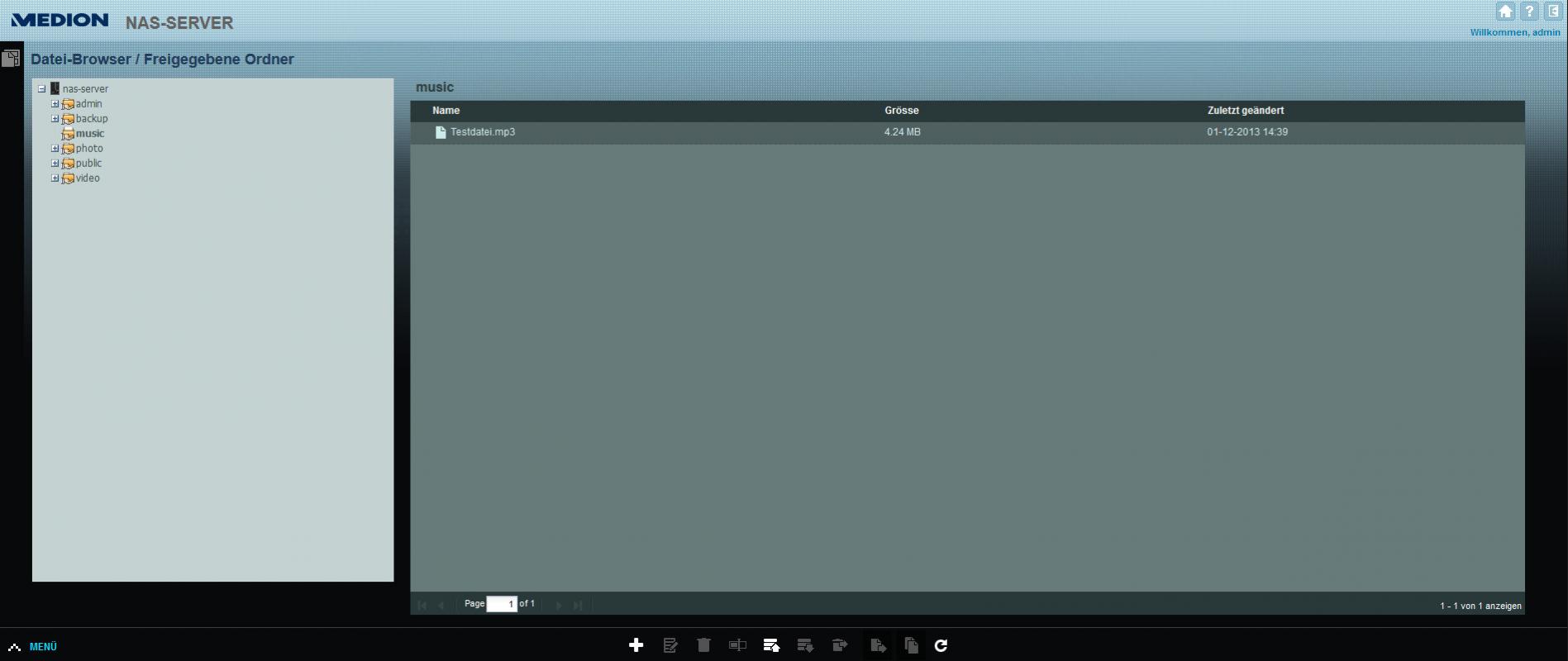Click the restore from recycle bin icon
Screen dimensions: 1568x661
(840, 645)
